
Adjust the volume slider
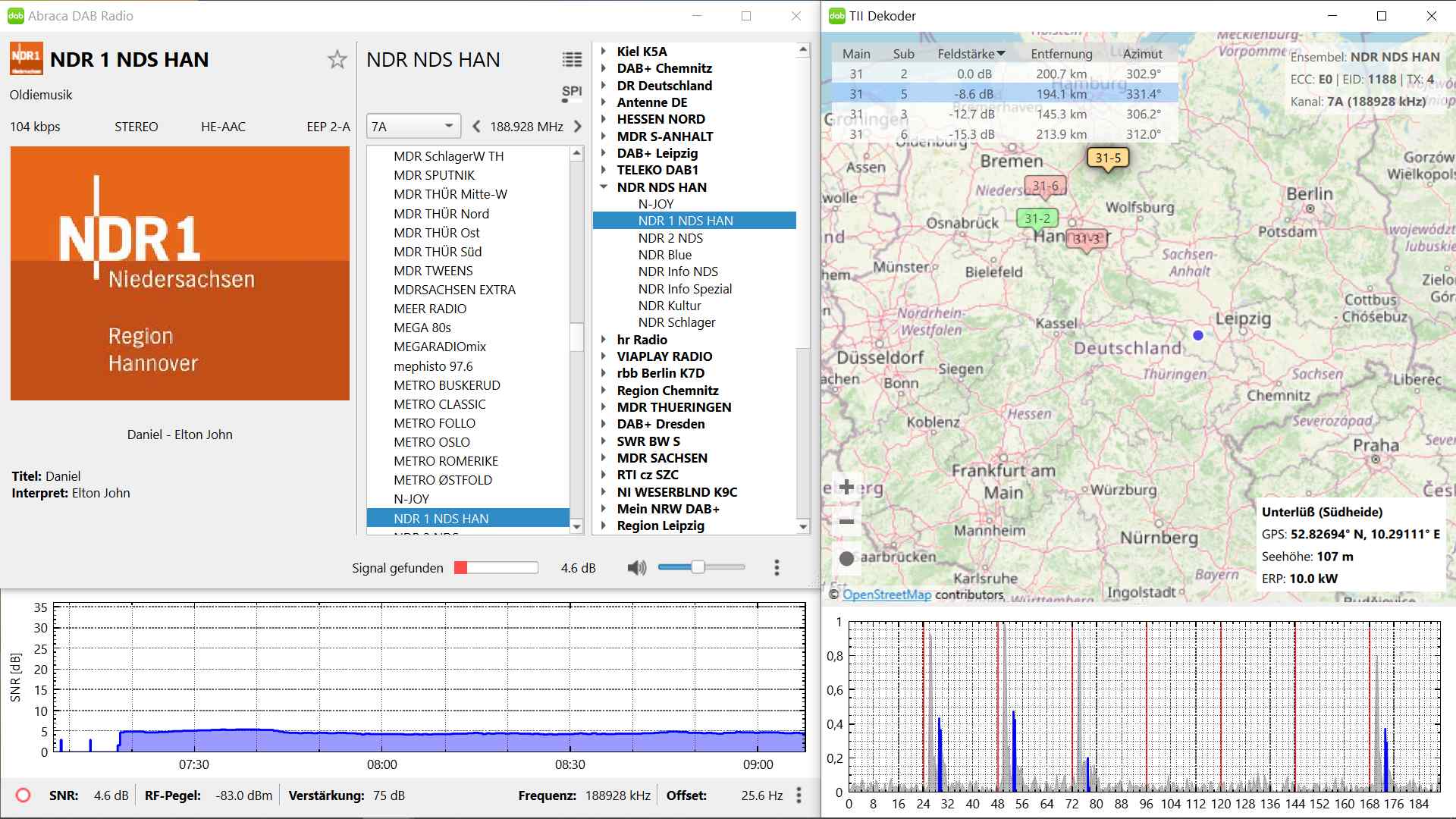[x=698, y=567]
